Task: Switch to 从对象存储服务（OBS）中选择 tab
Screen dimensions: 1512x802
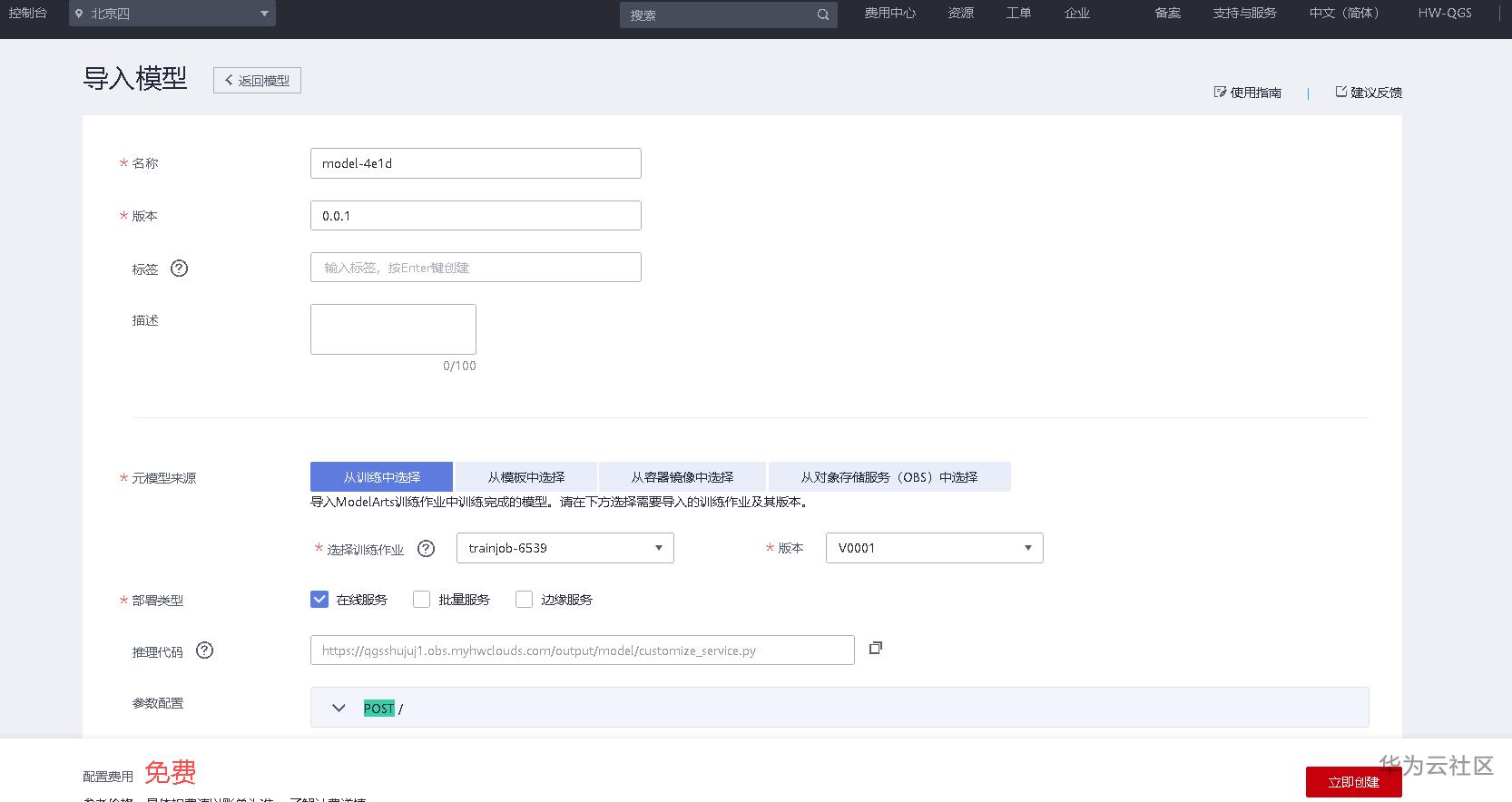Action: (889, 477)
